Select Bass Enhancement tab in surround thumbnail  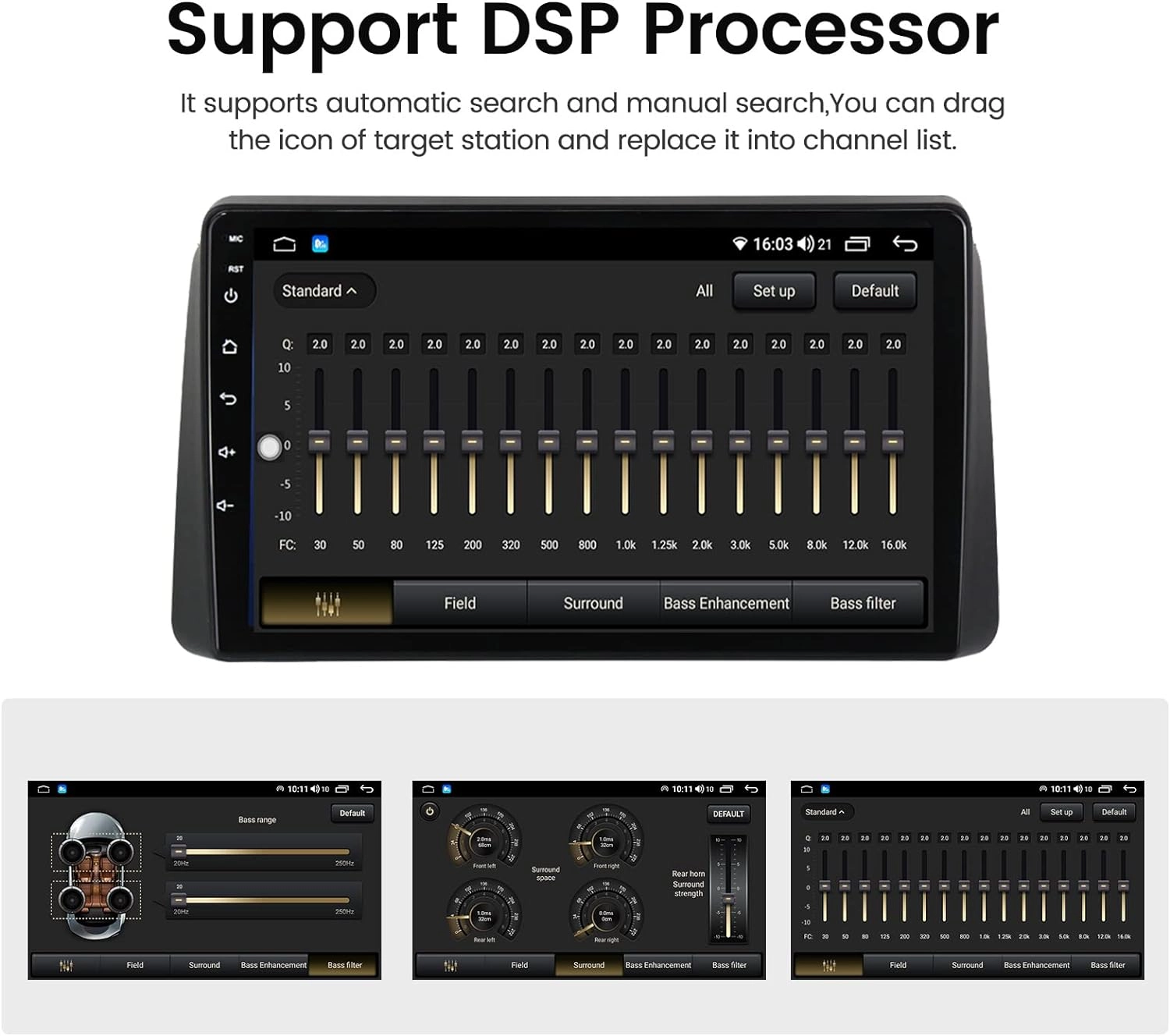coord(658,965)
